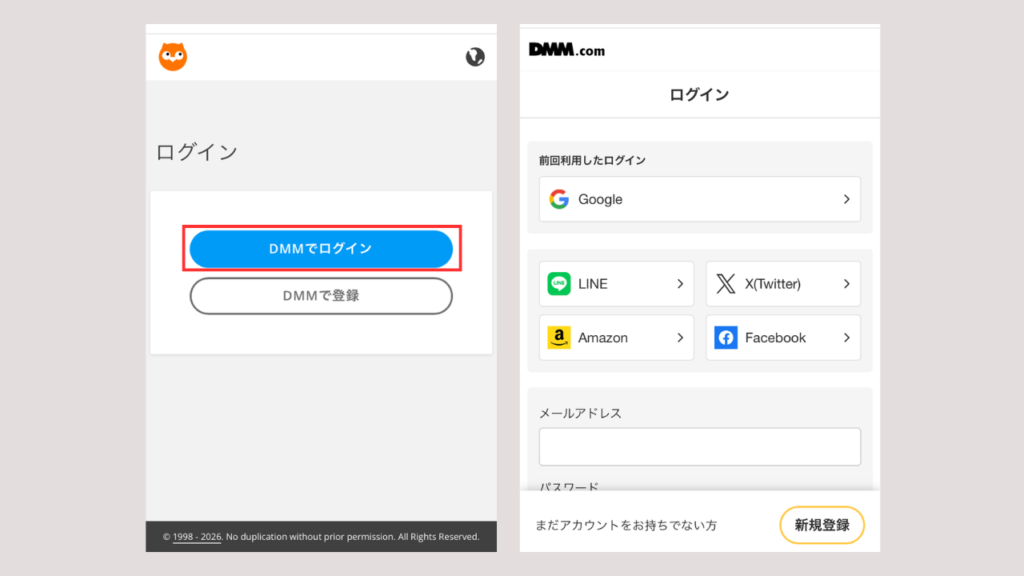Click the まだアカウントをお持ちでない方 text
This screenshot has height=576, width=1024.
(626, 525)
